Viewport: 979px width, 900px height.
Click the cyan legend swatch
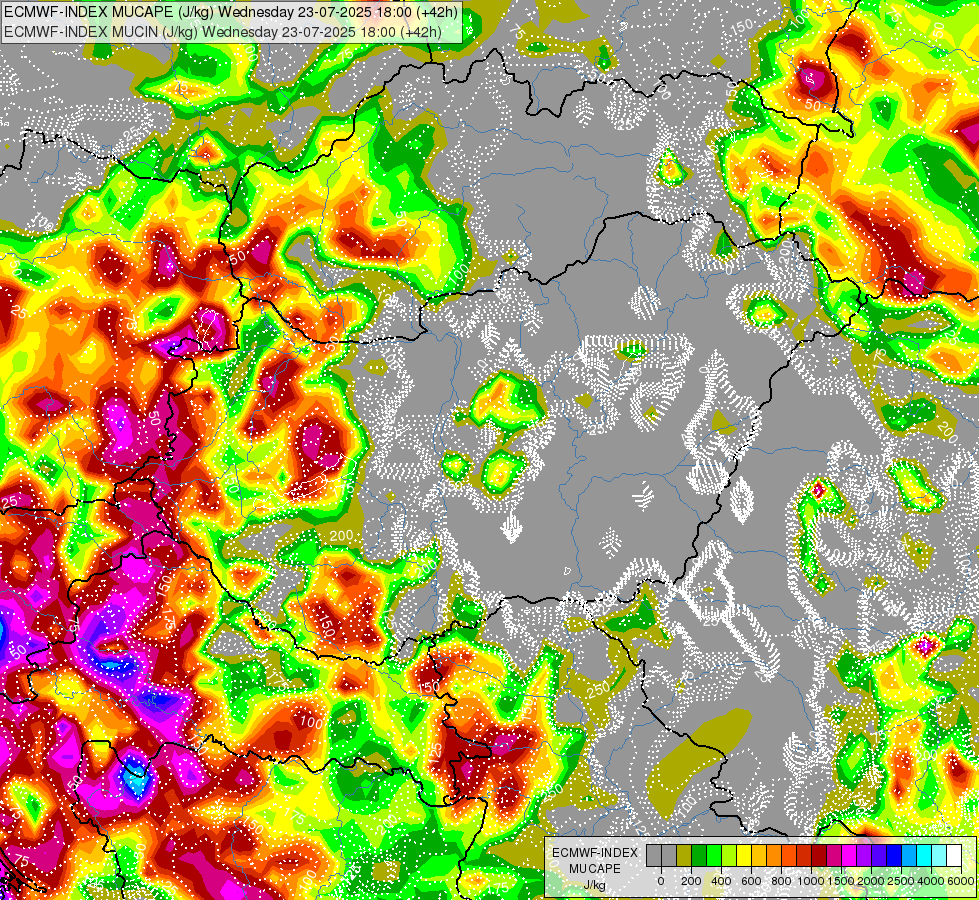point(924,856)
